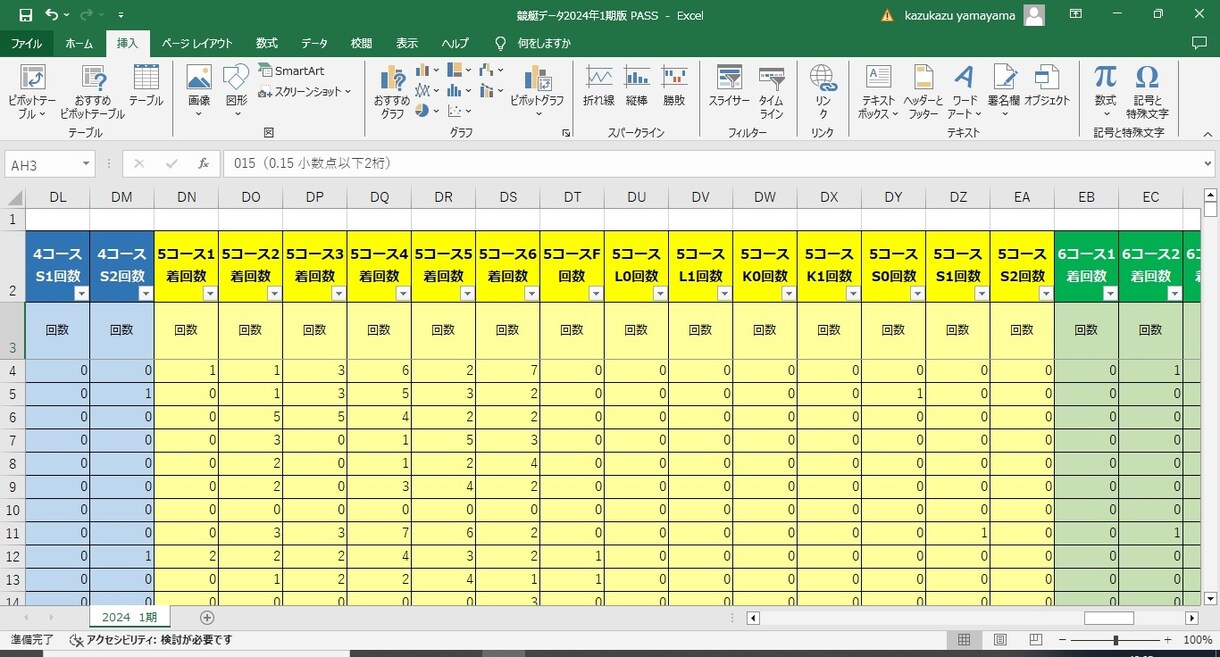Open ワードアート WordArt styles
Viewport: 1220px width, 657px height.
click(964, 91)
